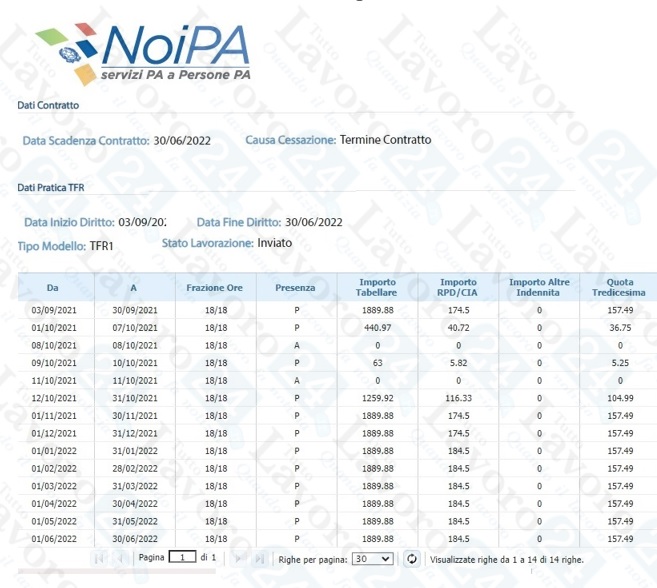Screen dimensions: 657x588
Task: Click Importo Altre Indennita column header
Action: pyautogui.click(x=539, y=288)
